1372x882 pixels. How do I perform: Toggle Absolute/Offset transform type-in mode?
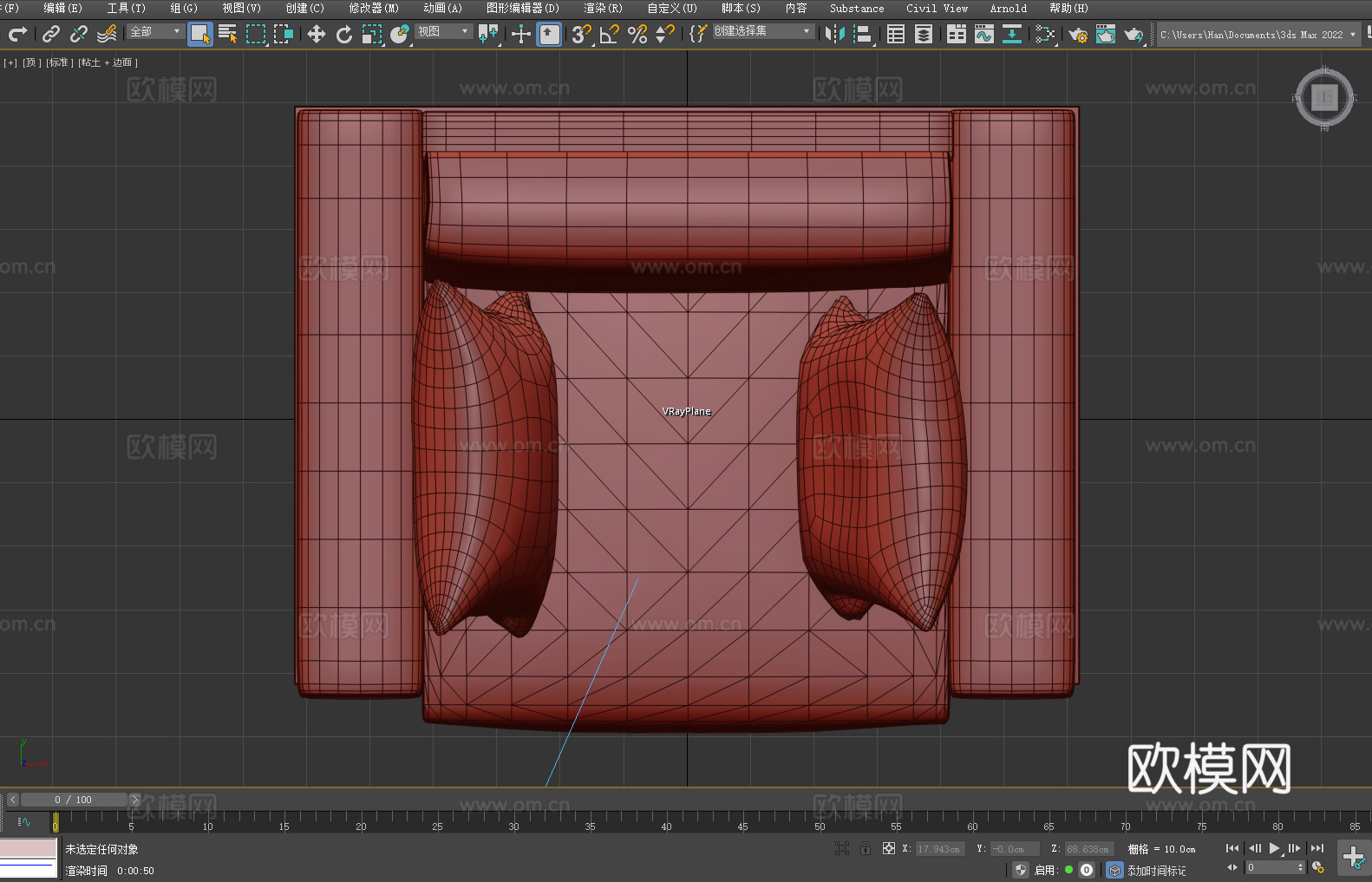[x=889, y=848]
